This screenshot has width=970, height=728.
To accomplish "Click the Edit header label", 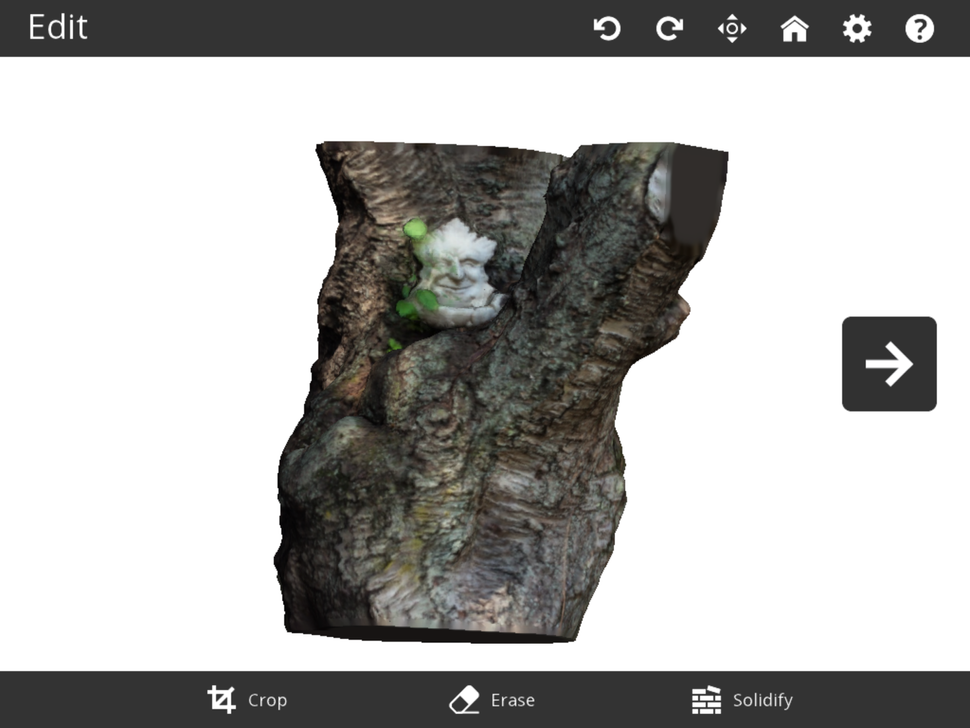I will pyautogui.click(x=57, y=27).
